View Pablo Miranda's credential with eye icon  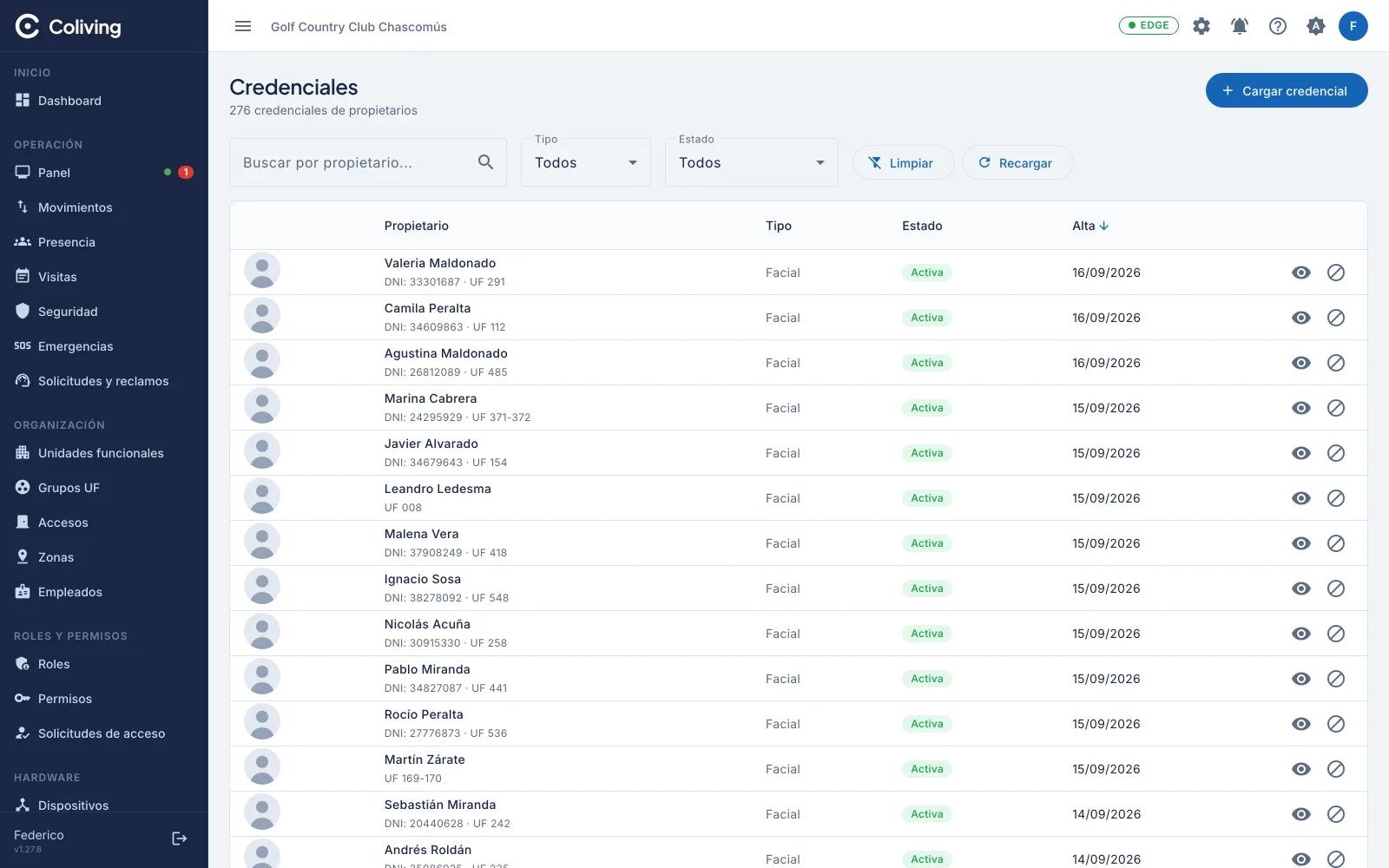click(1301, 679)
